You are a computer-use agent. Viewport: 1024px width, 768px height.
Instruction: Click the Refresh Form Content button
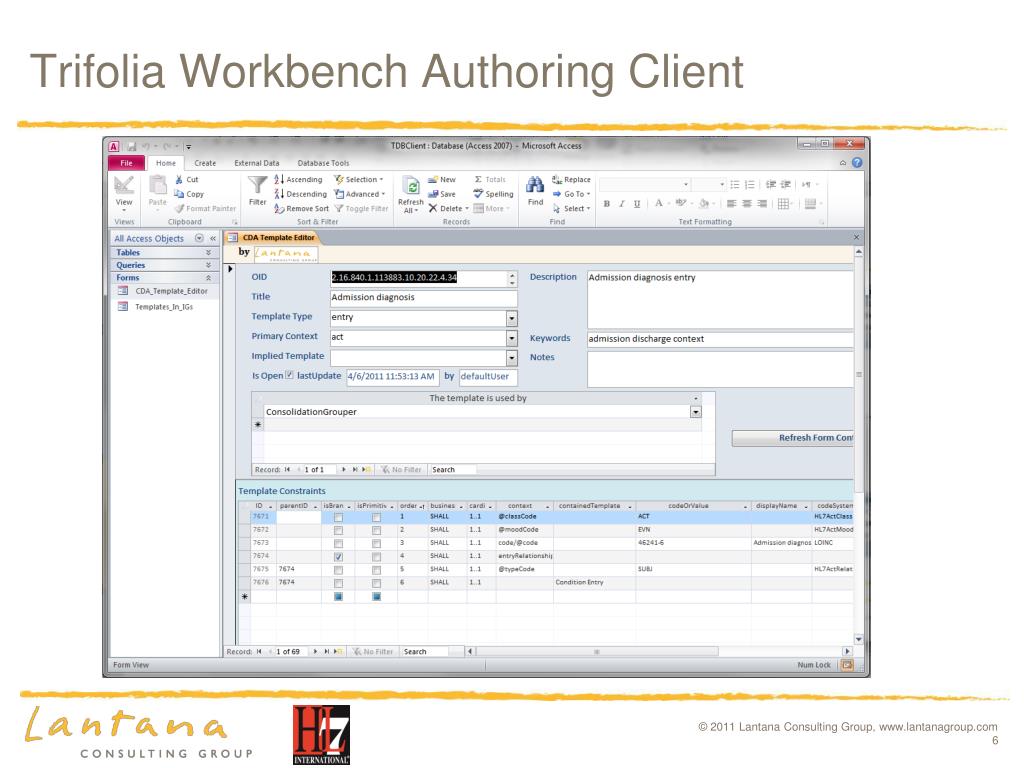point(793,438)
